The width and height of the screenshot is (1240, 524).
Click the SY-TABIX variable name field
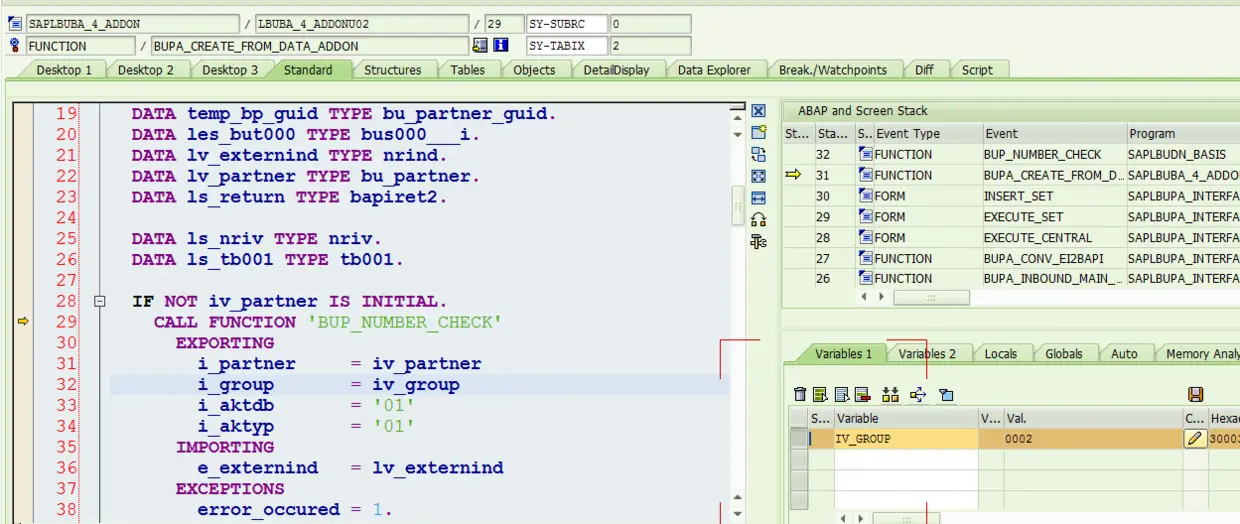567,46
